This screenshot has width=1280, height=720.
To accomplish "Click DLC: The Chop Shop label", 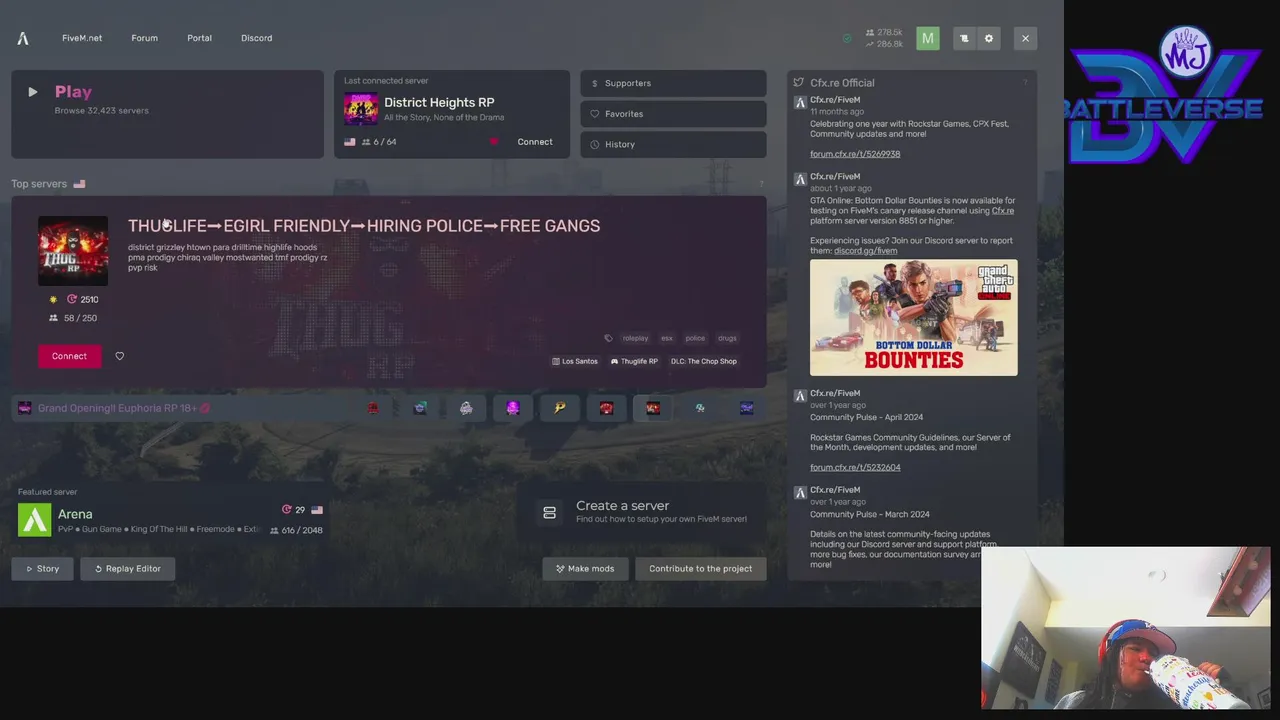I will point(704,361).
